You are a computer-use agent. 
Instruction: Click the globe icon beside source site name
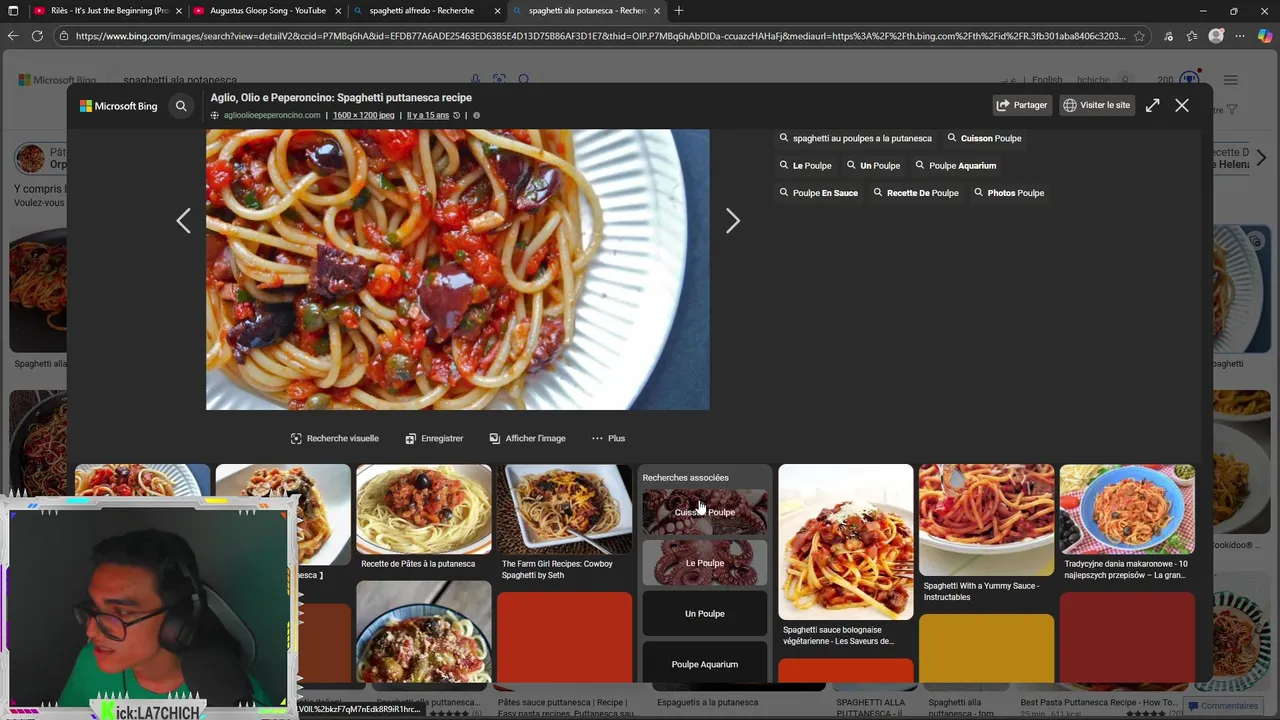[214, 115]
